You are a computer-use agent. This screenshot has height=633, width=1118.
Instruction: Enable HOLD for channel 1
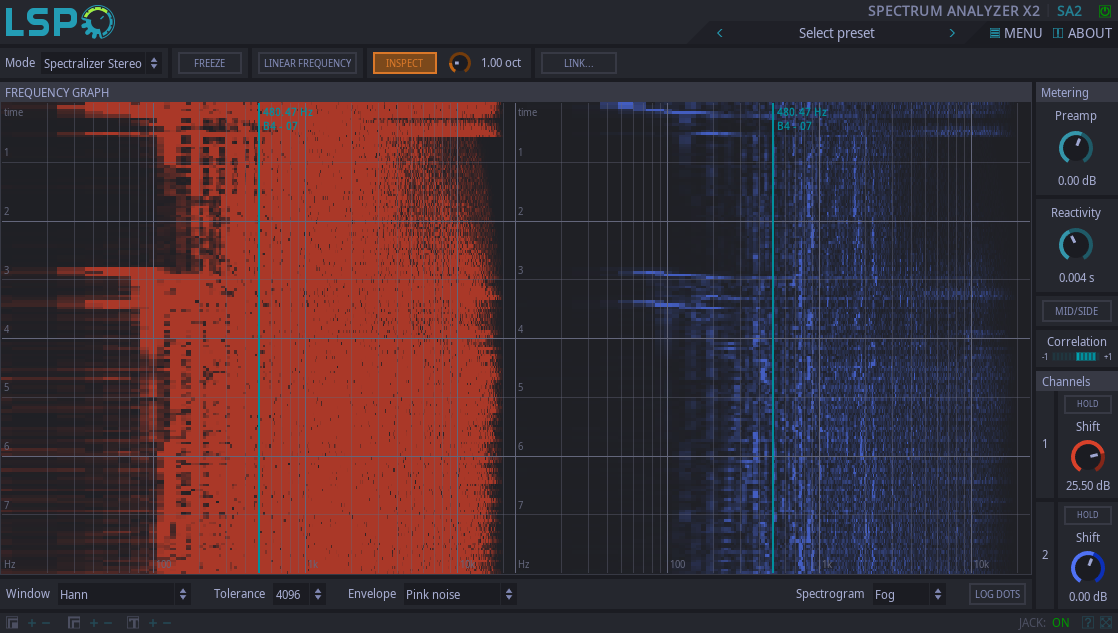[1087, 404]
